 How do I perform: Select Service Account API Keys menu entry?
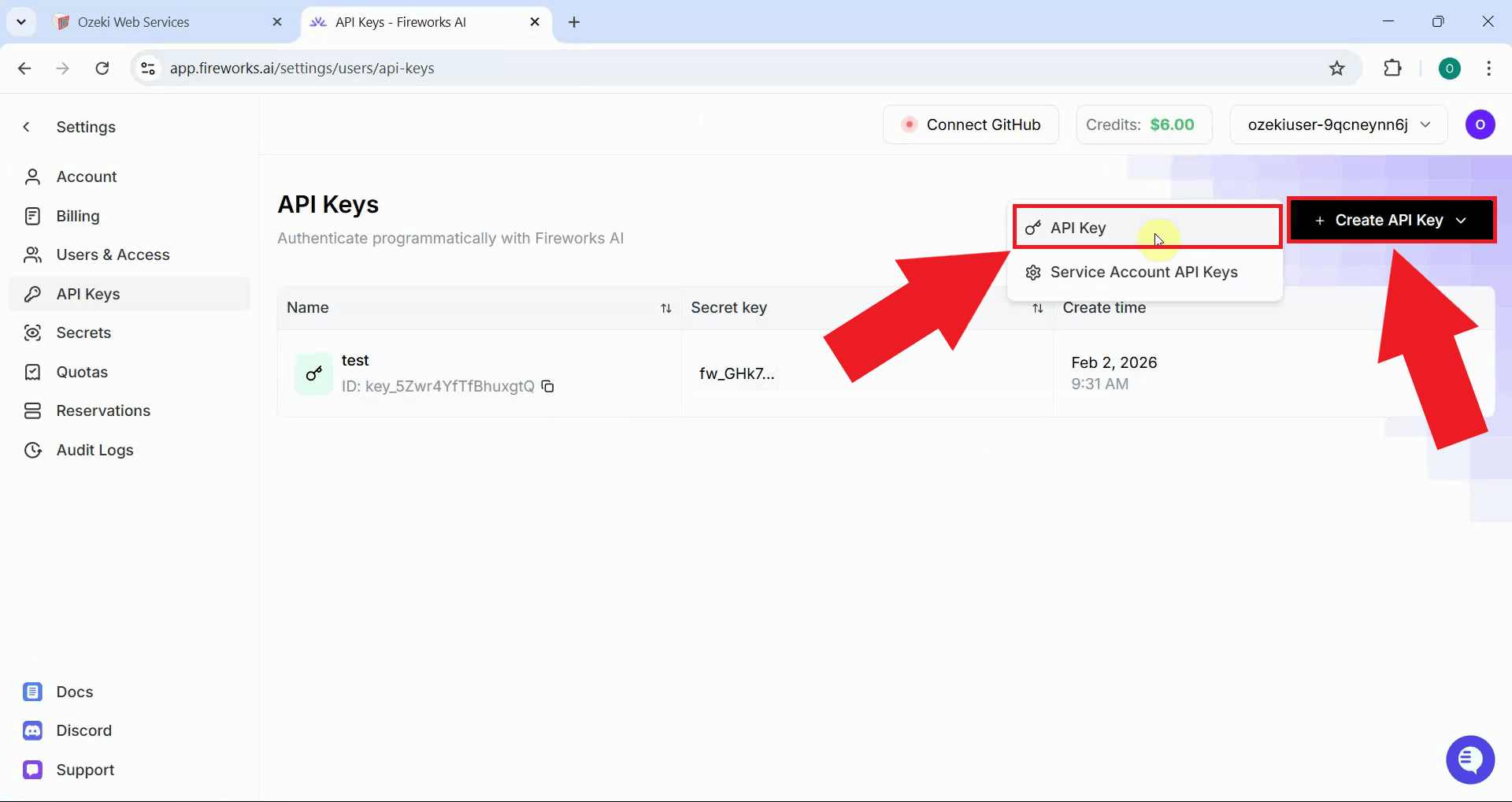[1143, 272]
